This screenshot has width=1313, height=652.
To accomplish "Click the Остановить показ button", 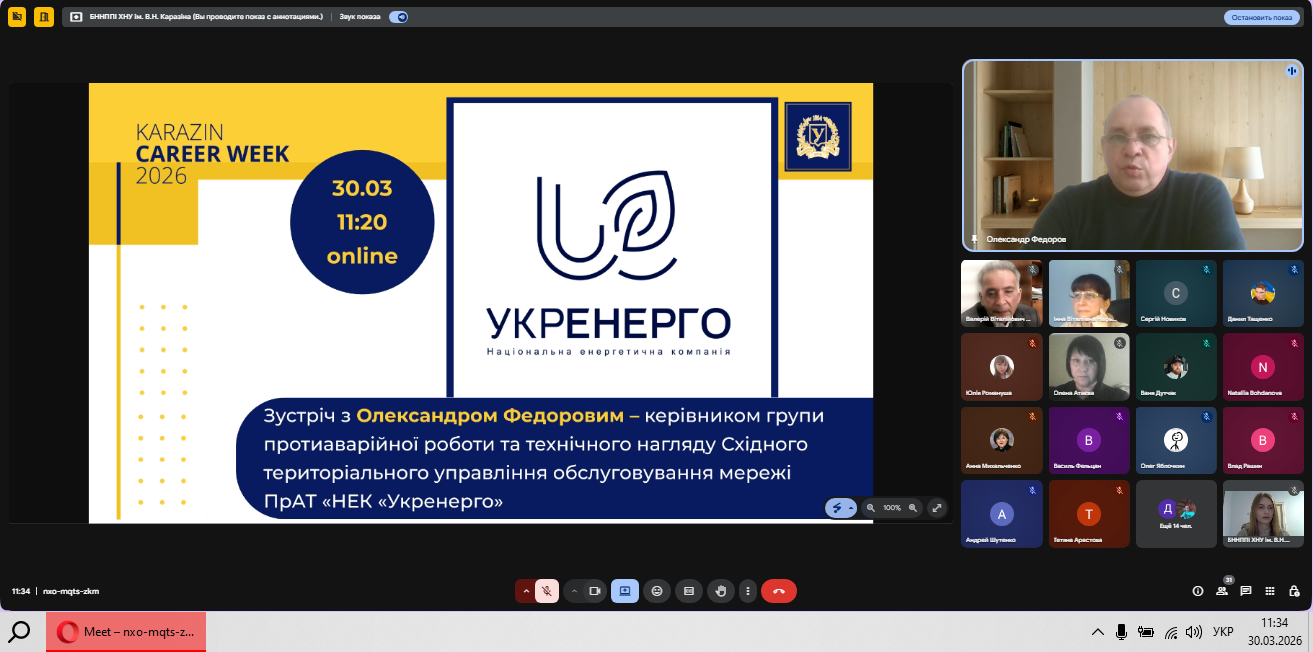I will pyautogui.click(x=1261, y=17).
